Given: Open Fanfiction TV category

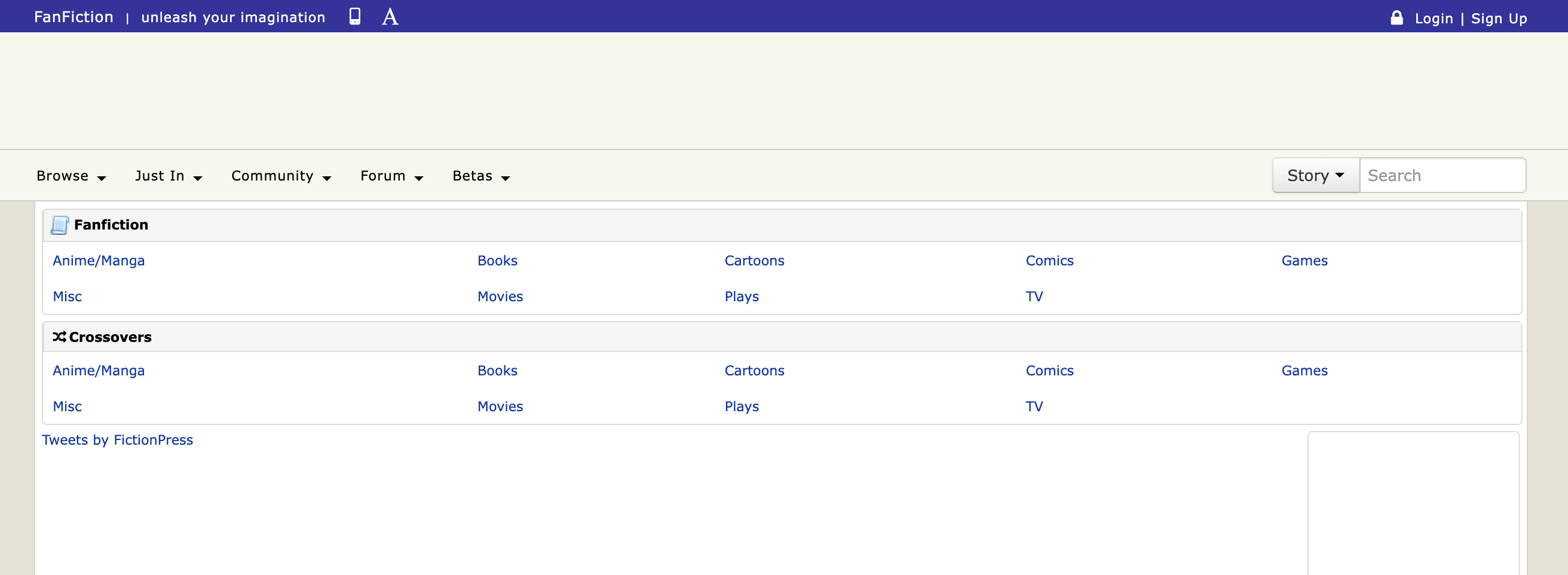Looking at the screenshot, I should 1034,296.
